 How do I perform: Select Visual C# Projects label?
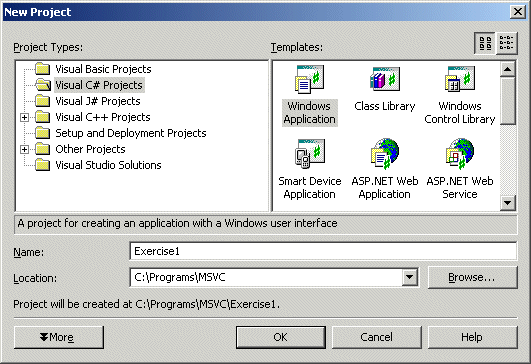[99, 85]
